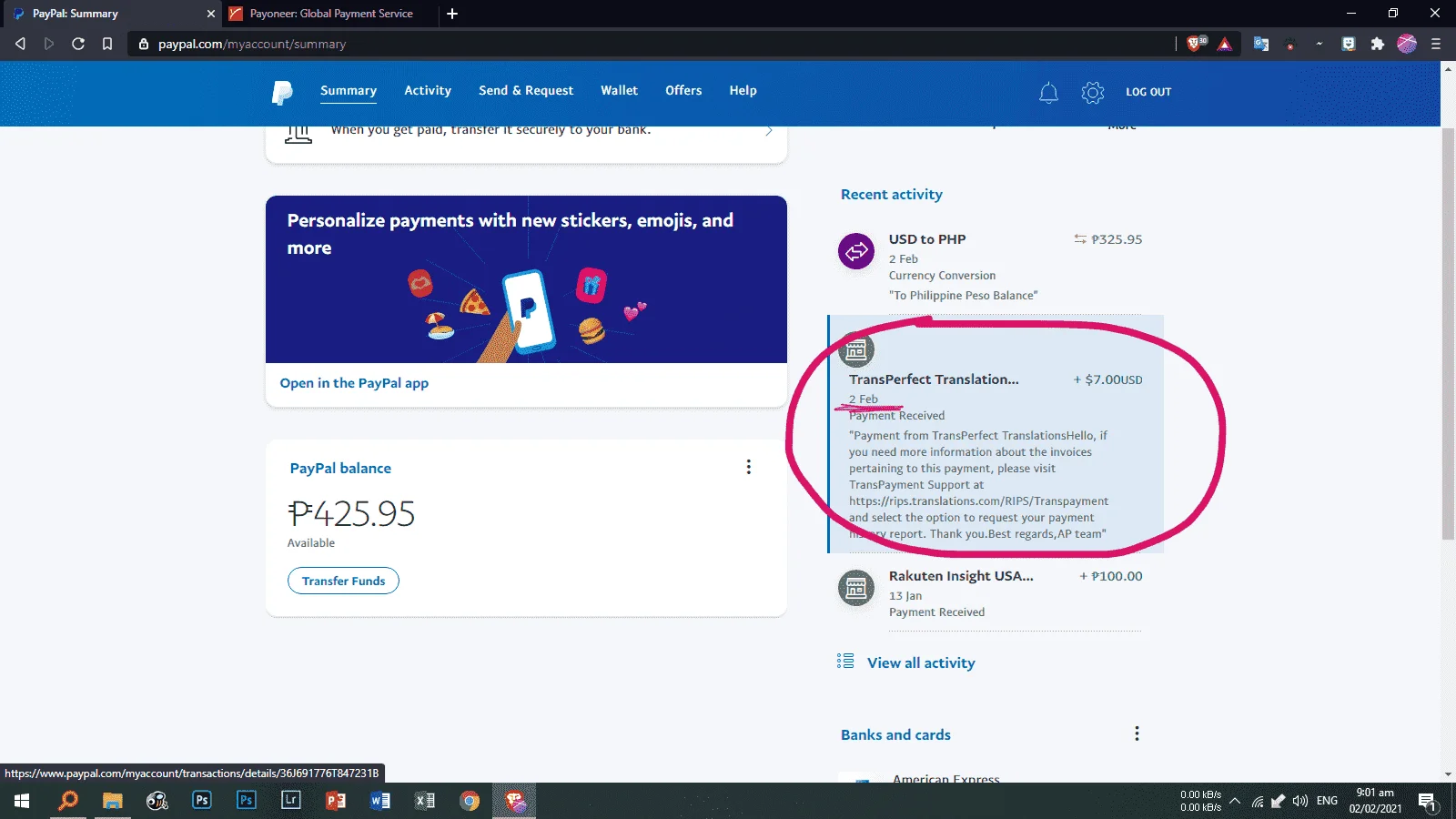Open Brave Shields lion icon
Screen dimensions: 1456x819
tap(1196, 44)
